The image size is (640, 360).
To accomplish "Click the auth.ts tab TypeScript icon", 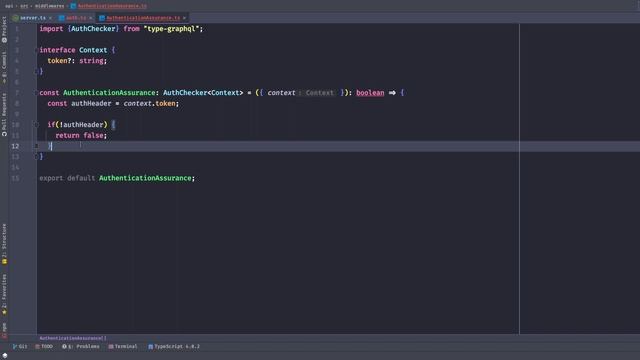I will 62,18.
